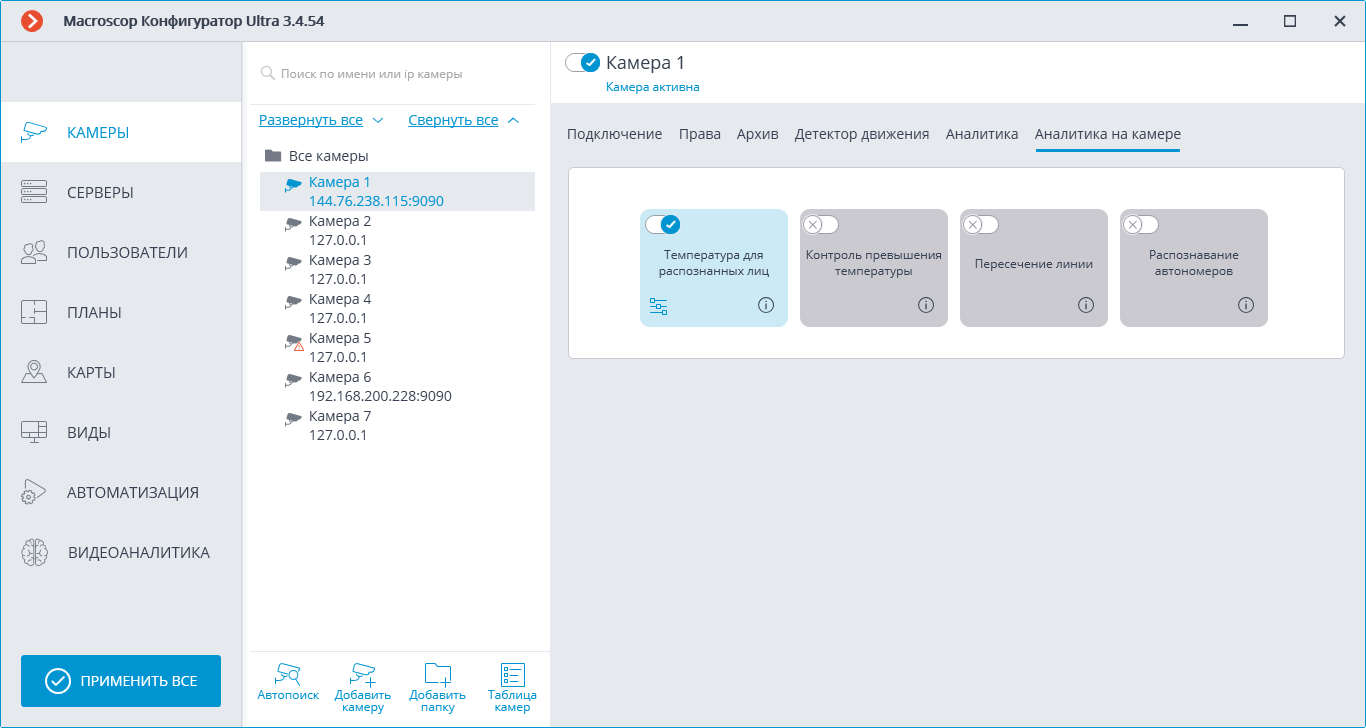The width and height of the screenshot is (1366, 728).
Task: Click the Views monitor icon
Action: pyautogui.click(x=34, y=432)
